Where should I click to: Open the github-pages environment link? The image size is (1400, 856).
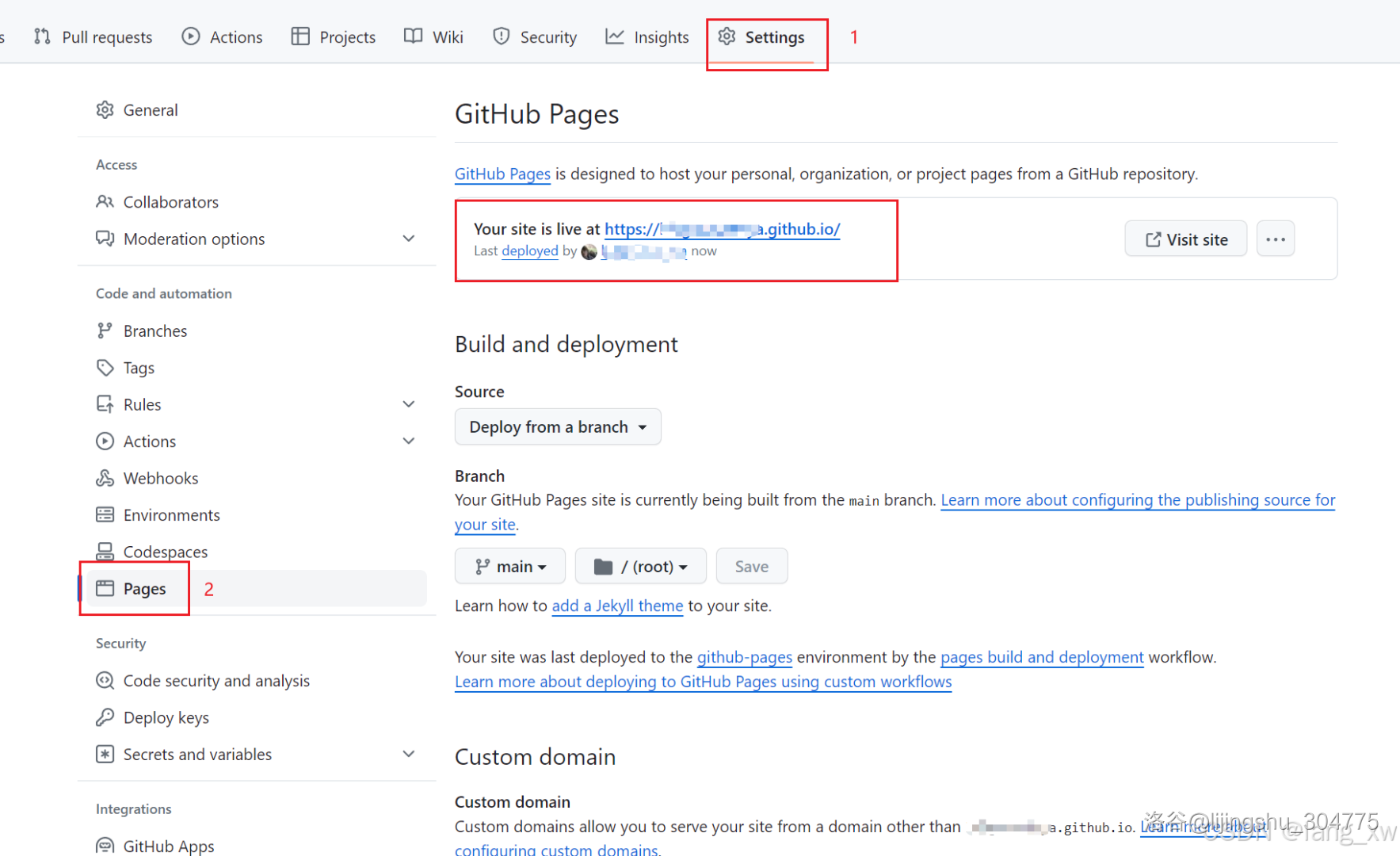(x=745, y=657)
